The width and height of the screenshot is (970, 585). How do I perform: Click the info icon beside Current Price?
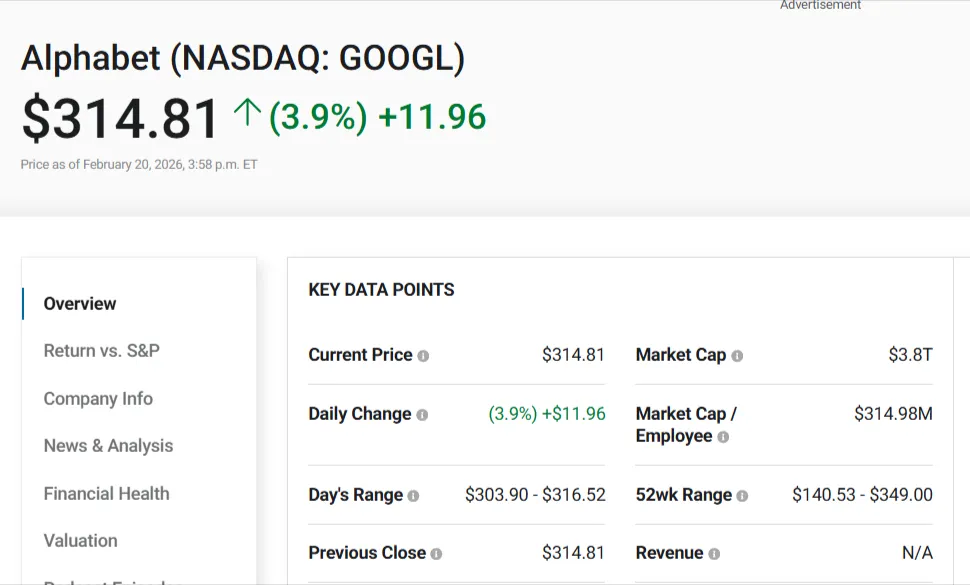click(423, 355)
